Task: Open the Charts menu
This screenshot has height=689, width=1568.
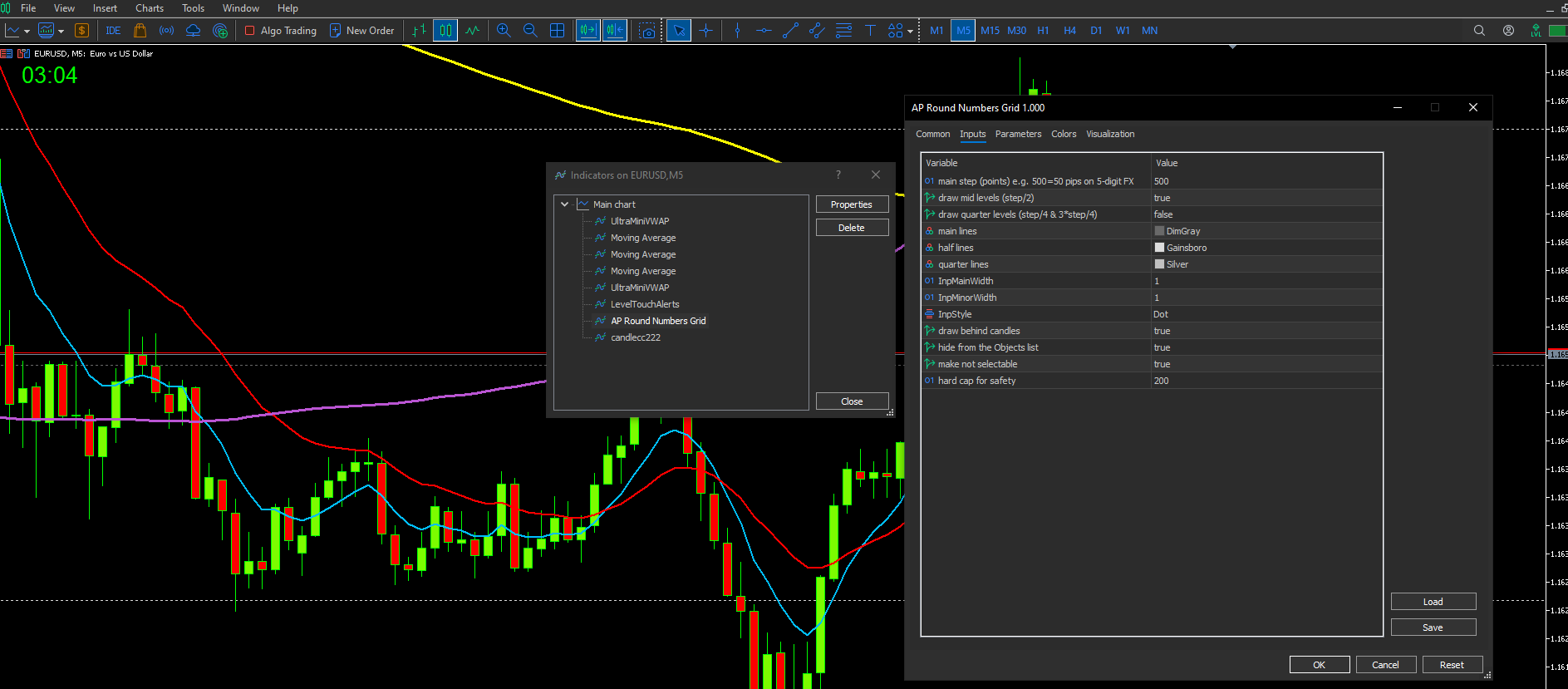Action: (x=150, y=8)
